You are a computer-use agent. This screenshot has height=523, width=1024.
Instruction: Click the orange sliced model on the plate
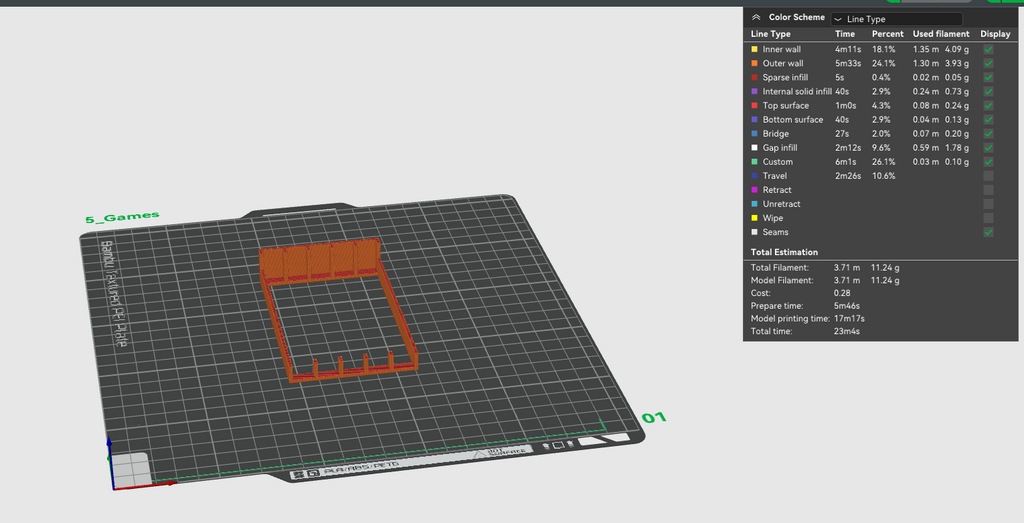coord(338,307)
